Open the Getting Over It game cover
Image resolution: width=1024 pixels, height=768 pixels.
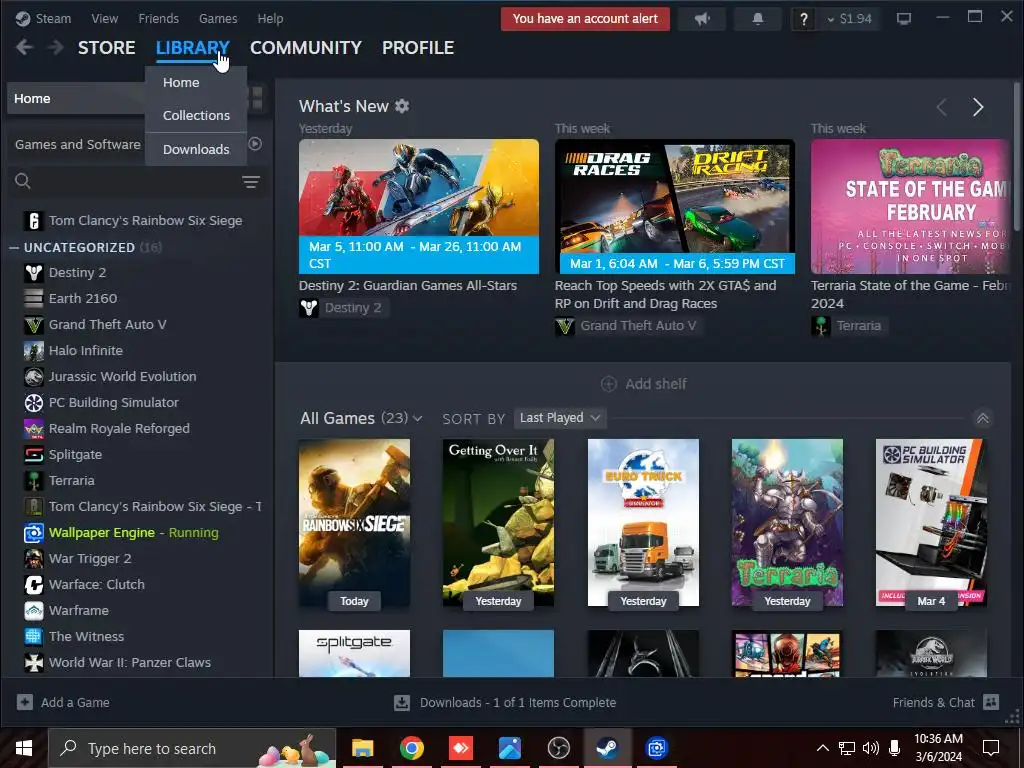(x=498, y=522)
